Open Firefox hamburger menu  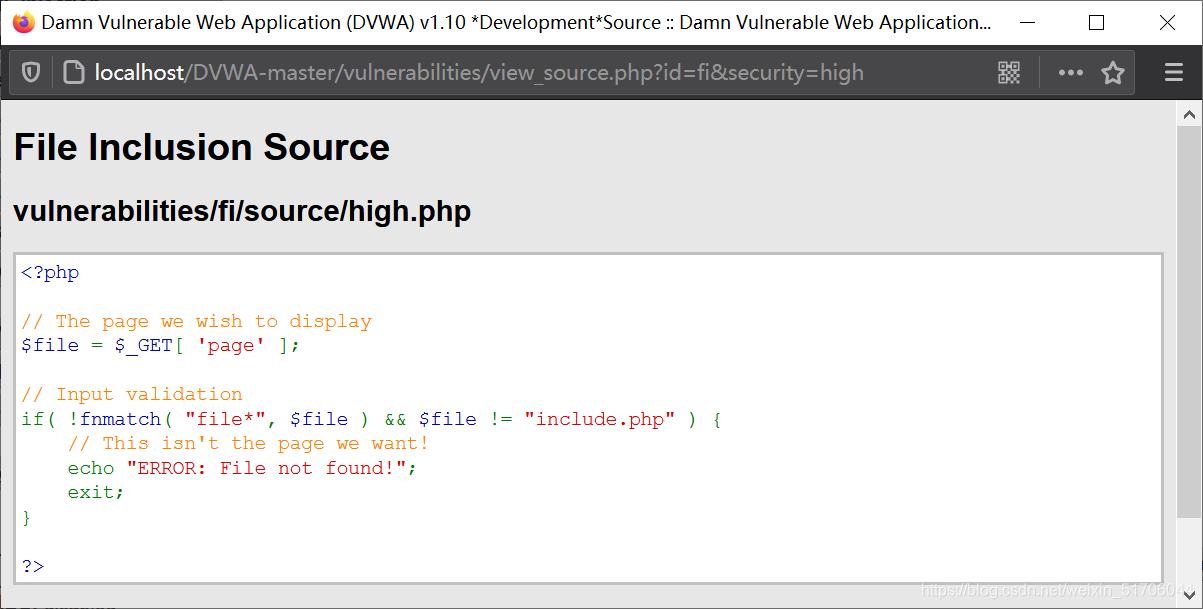(1174, 72)
